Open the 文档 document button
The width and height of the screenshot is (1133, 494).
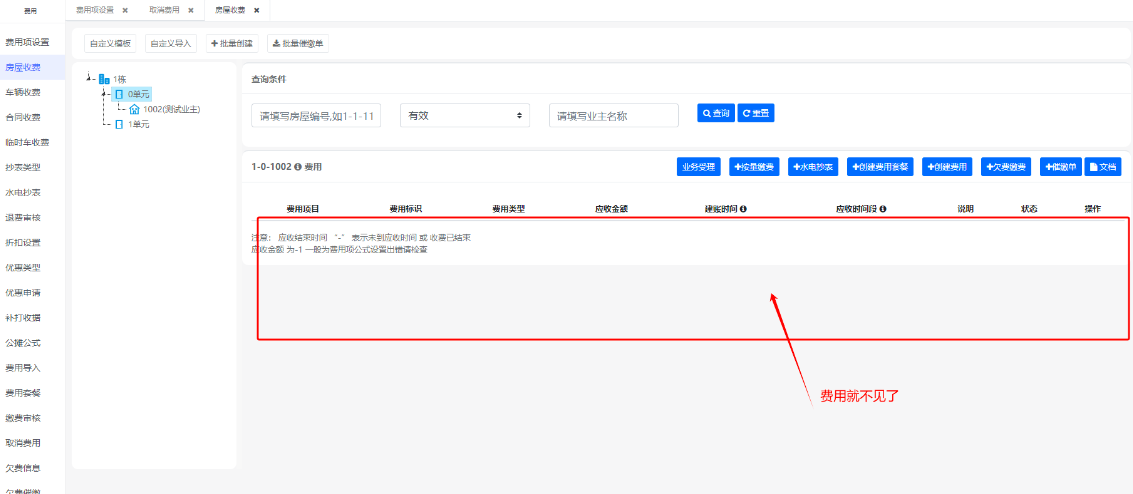[1104, 167]
